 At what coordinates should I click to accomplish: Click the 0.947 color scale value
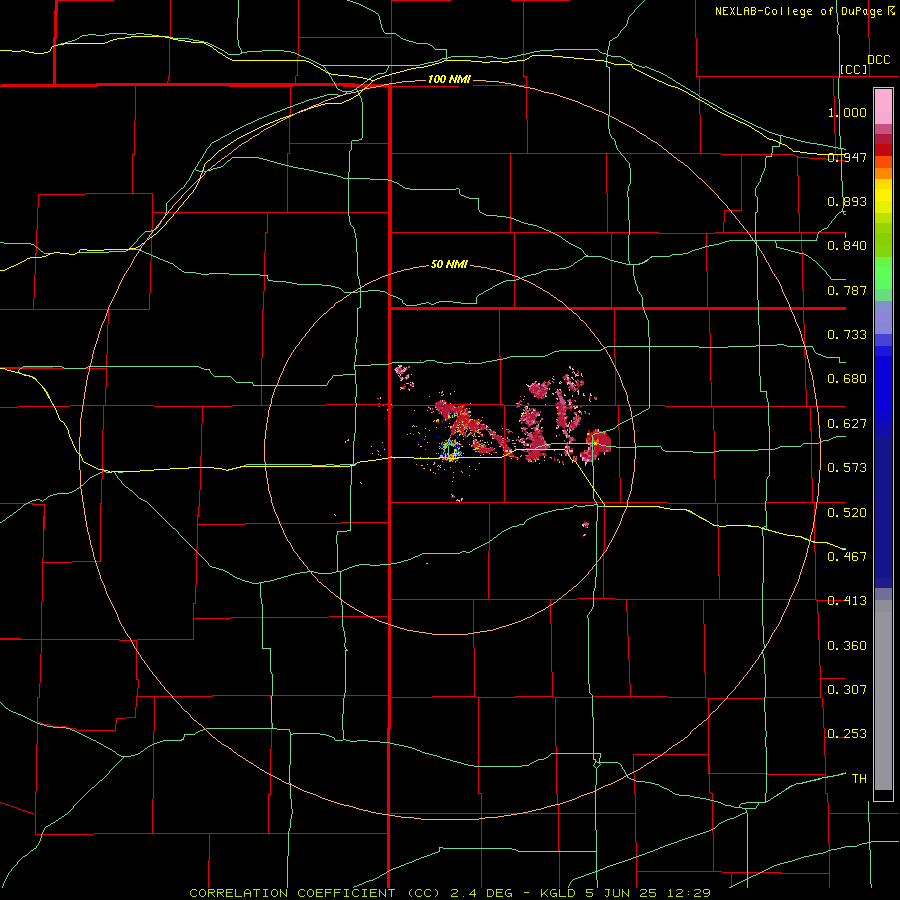coord(847,157)
